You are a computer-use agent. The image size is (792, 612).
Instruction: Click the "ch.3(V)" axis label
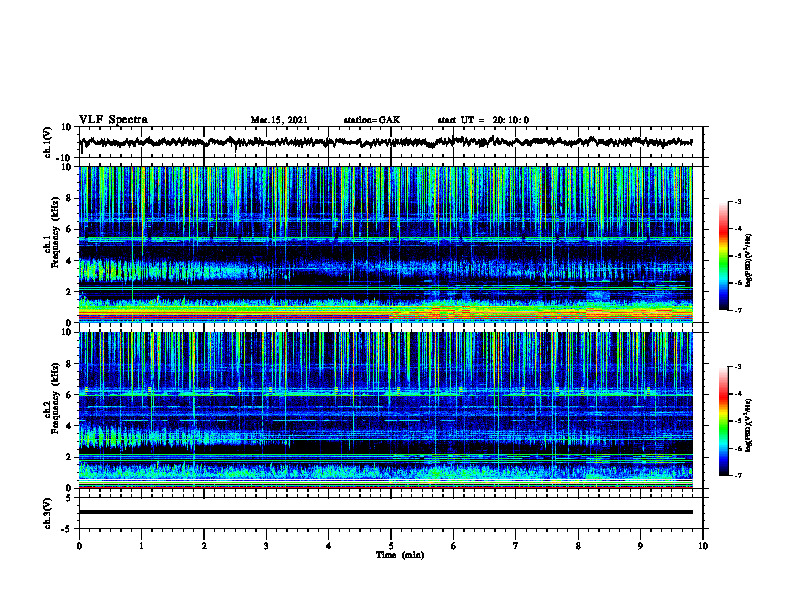(x=47, y=513)
